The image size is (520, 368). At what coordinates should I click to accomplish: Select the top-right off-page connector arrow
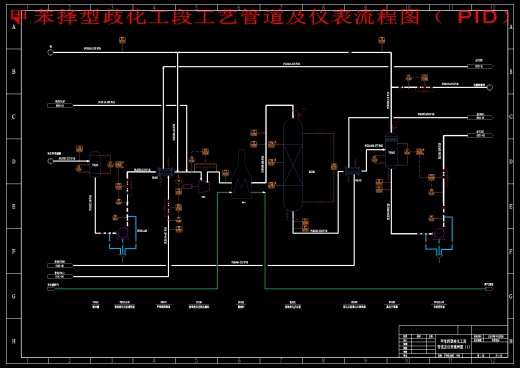tap(480, 66)
